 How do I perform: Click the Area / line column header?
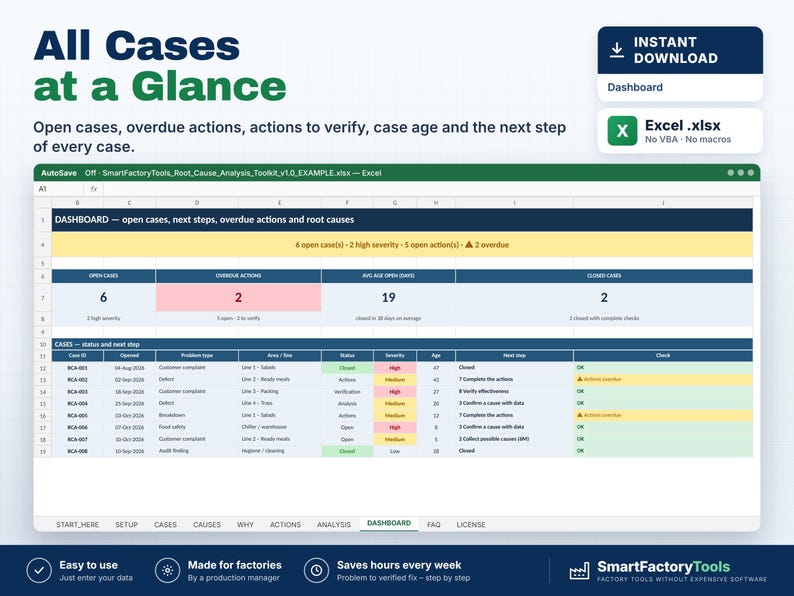click(x=280, y=355)
